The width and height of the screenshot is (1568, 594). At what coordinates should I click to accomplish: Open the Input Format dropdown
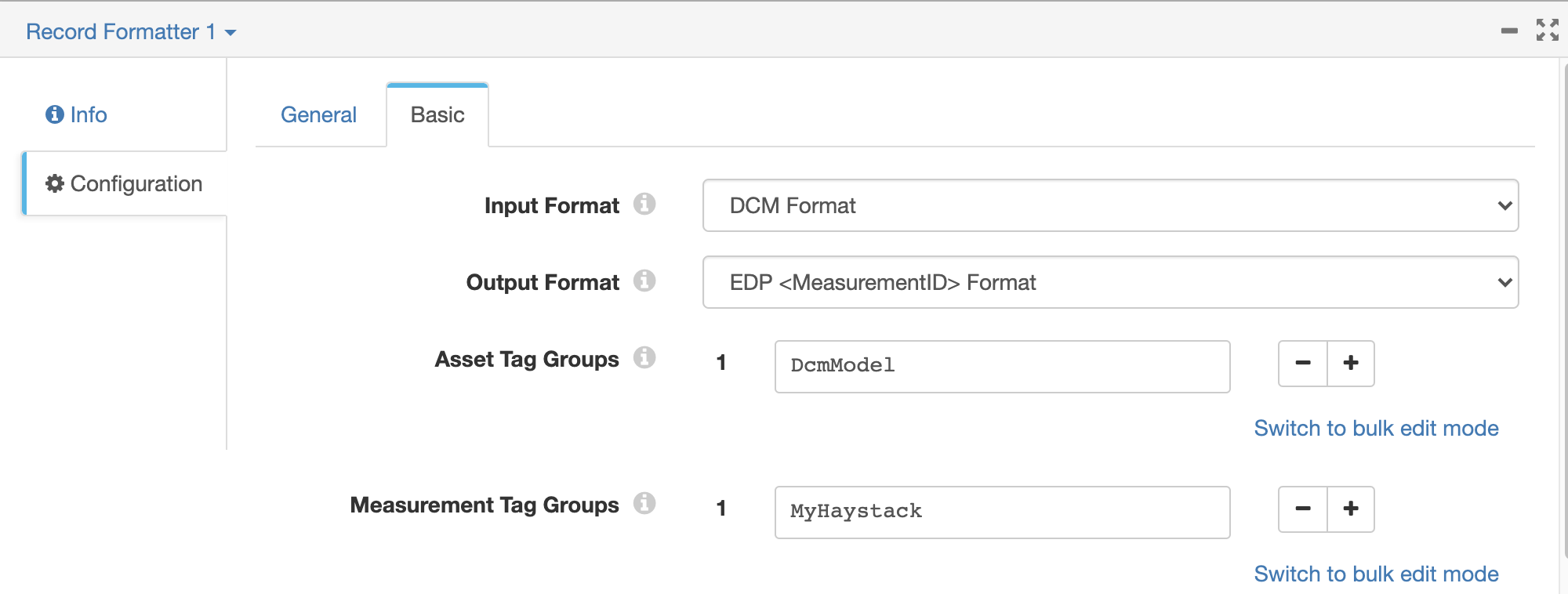coord(1110,205)
